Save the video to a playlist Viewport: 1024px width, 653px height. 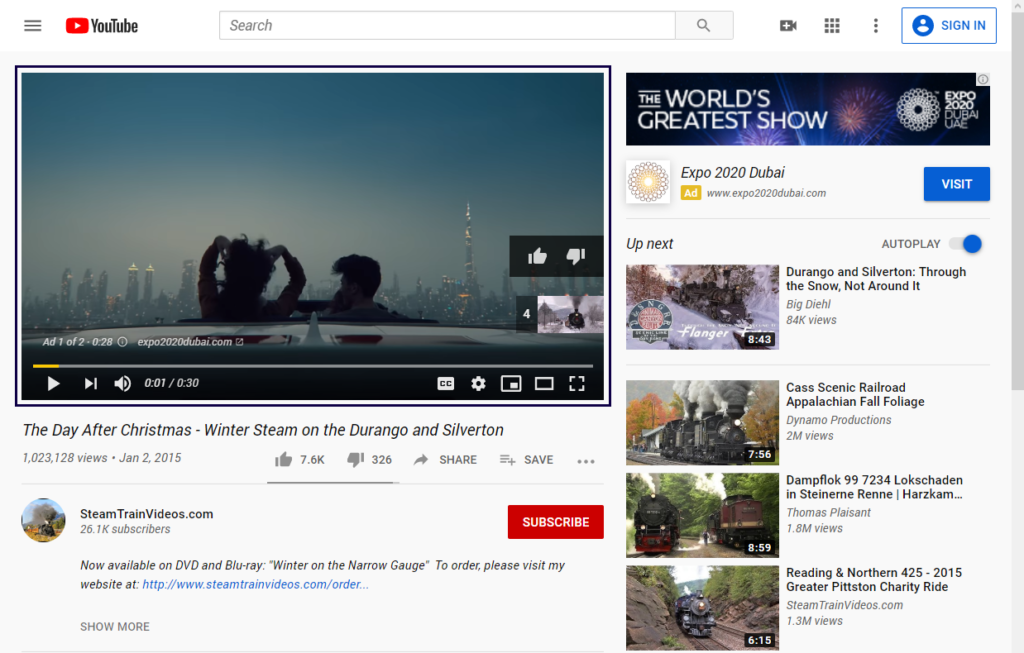526,460
